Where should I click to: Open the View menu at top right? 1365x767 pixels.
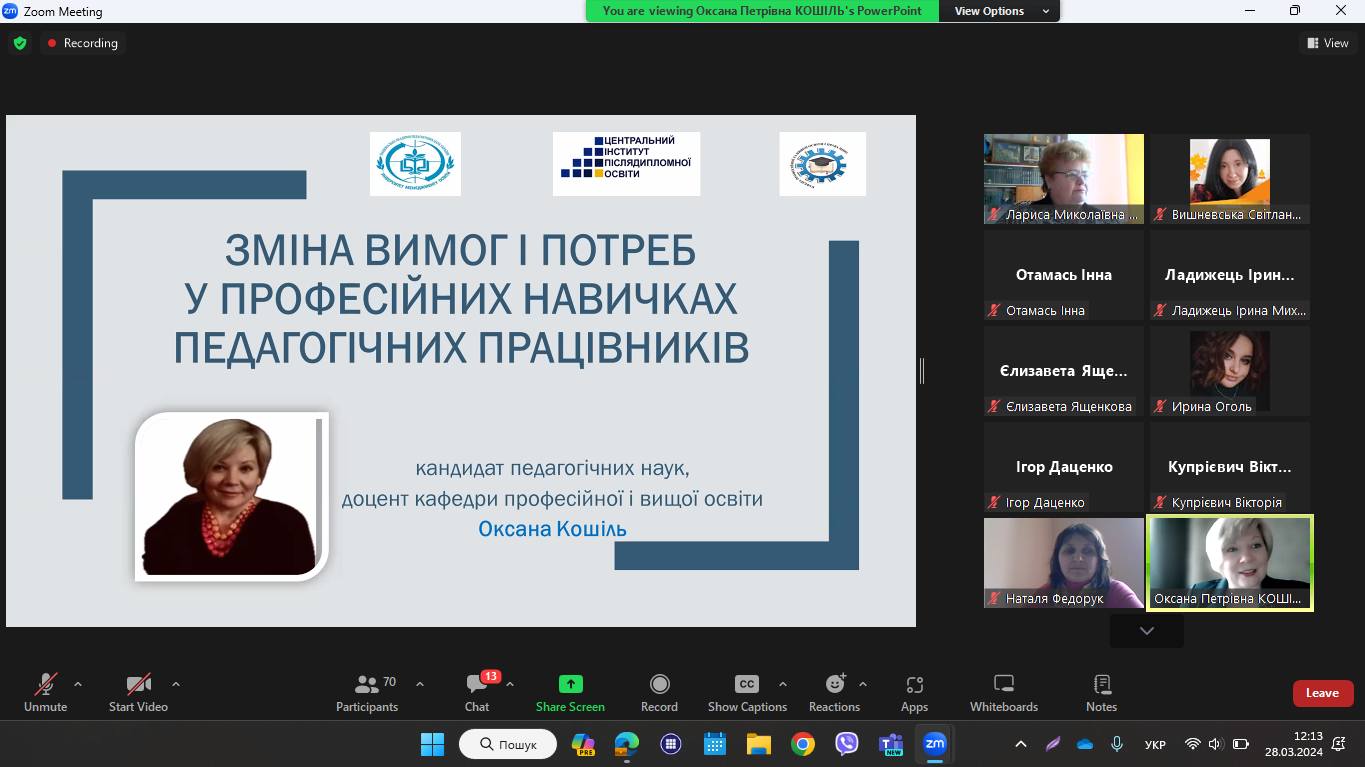tap(1327, 43)
